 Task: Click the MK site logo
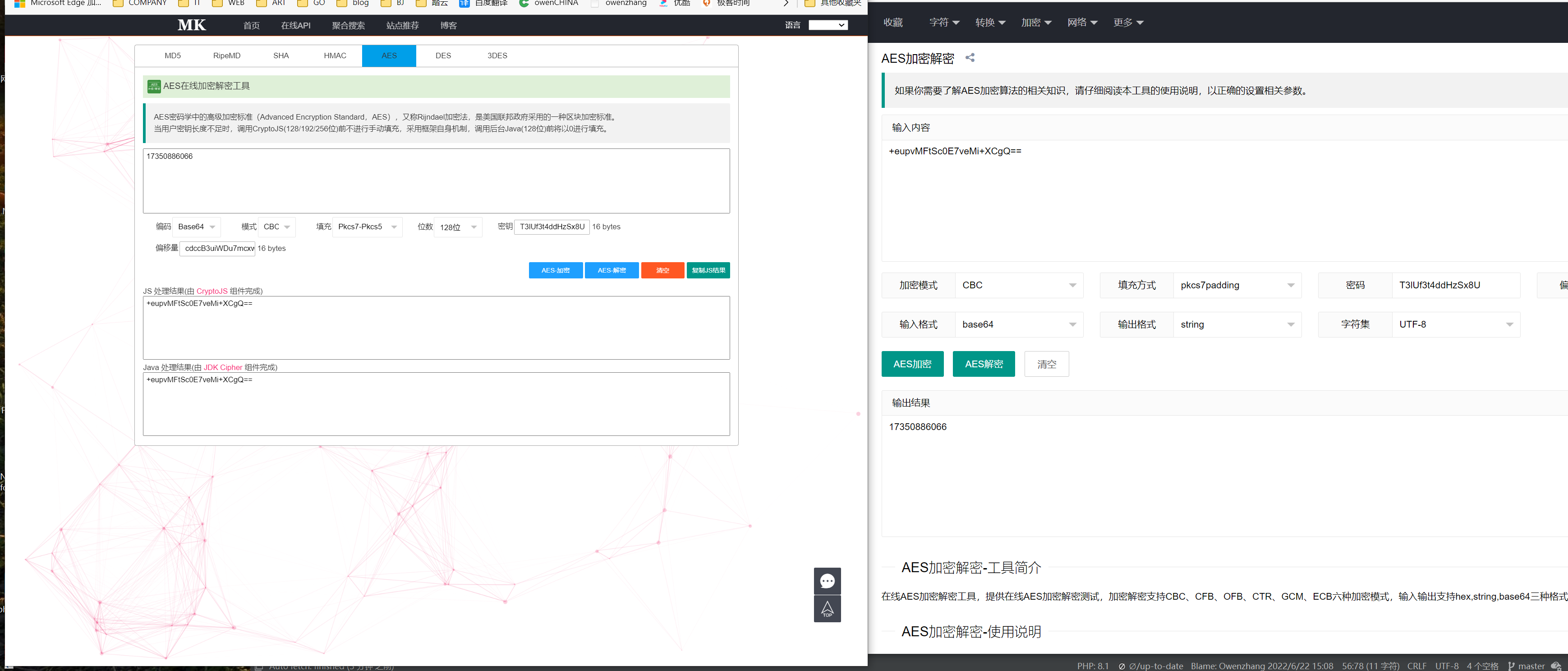191,25
